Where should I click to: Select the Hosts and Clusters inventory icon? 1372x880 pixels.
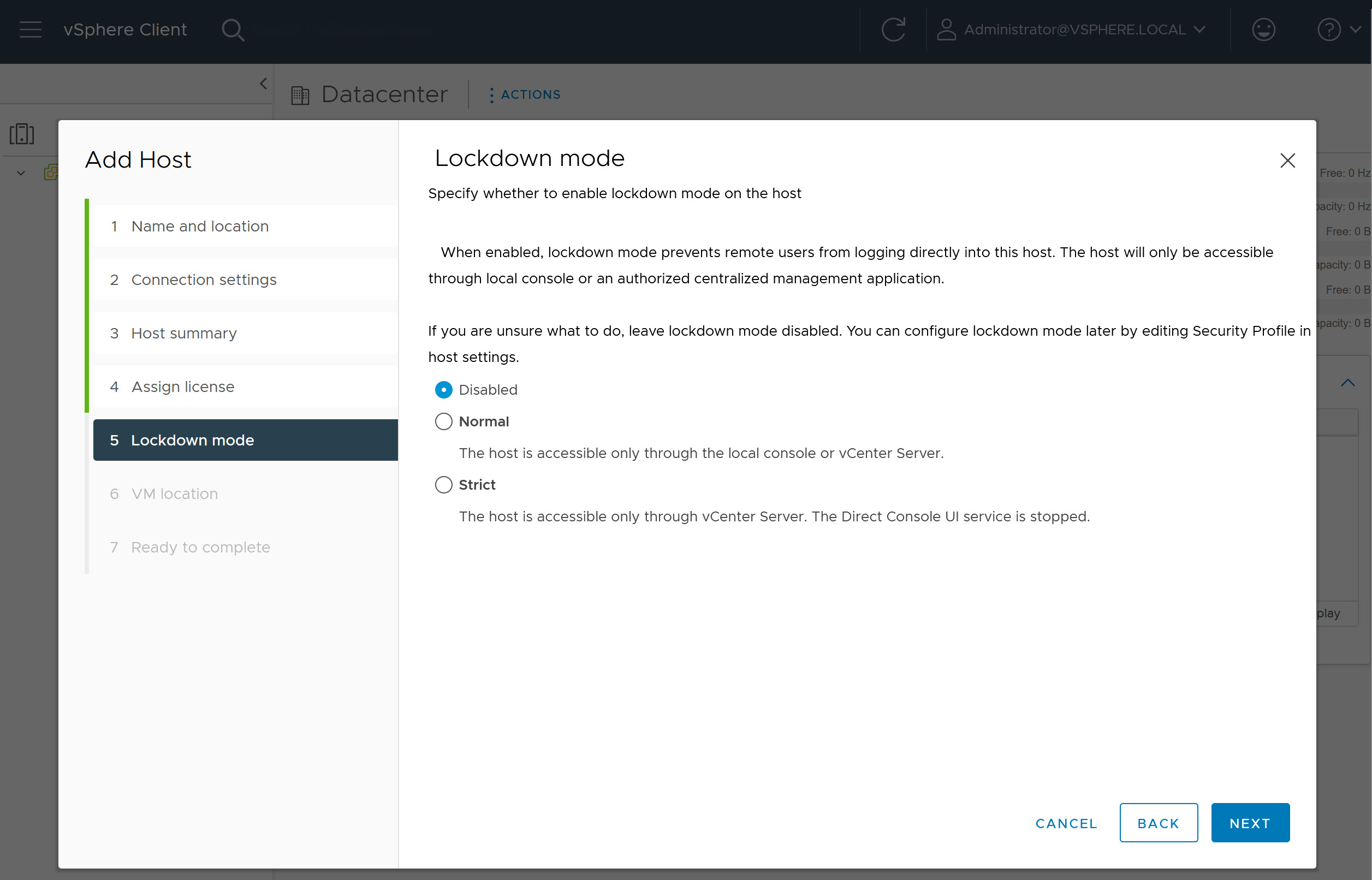[x=22, y=133]
